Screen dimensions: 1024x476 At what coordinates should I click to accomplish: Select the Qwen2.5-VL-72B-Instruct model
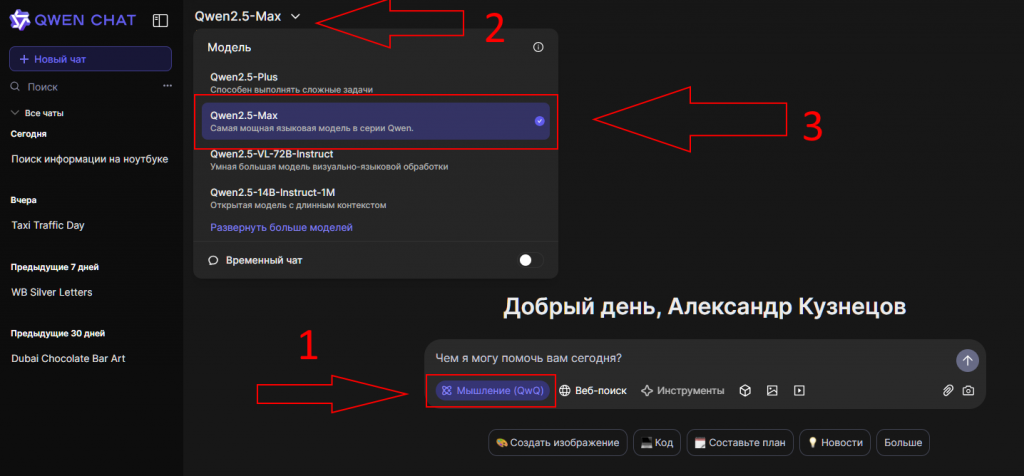coord(376,160)
